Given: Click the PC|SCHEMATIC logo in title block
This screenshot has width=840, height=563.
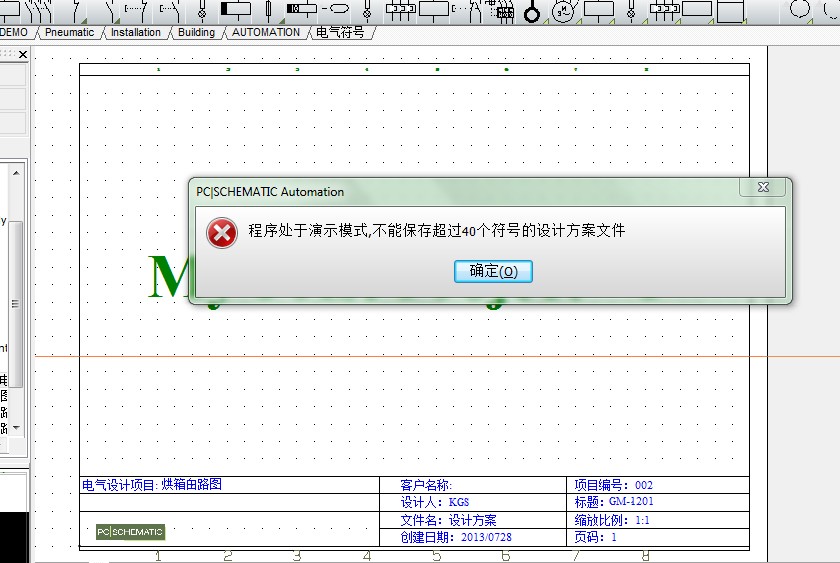Looking at the screenshot, I should click(x=130, y=532).
